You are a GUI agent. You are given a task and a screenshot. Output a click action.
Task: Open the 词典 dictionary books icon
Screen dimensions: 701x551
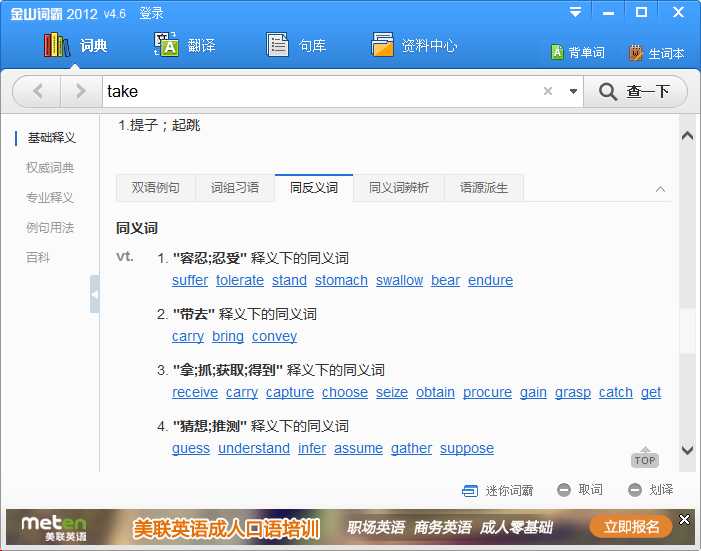coord(57,45)
